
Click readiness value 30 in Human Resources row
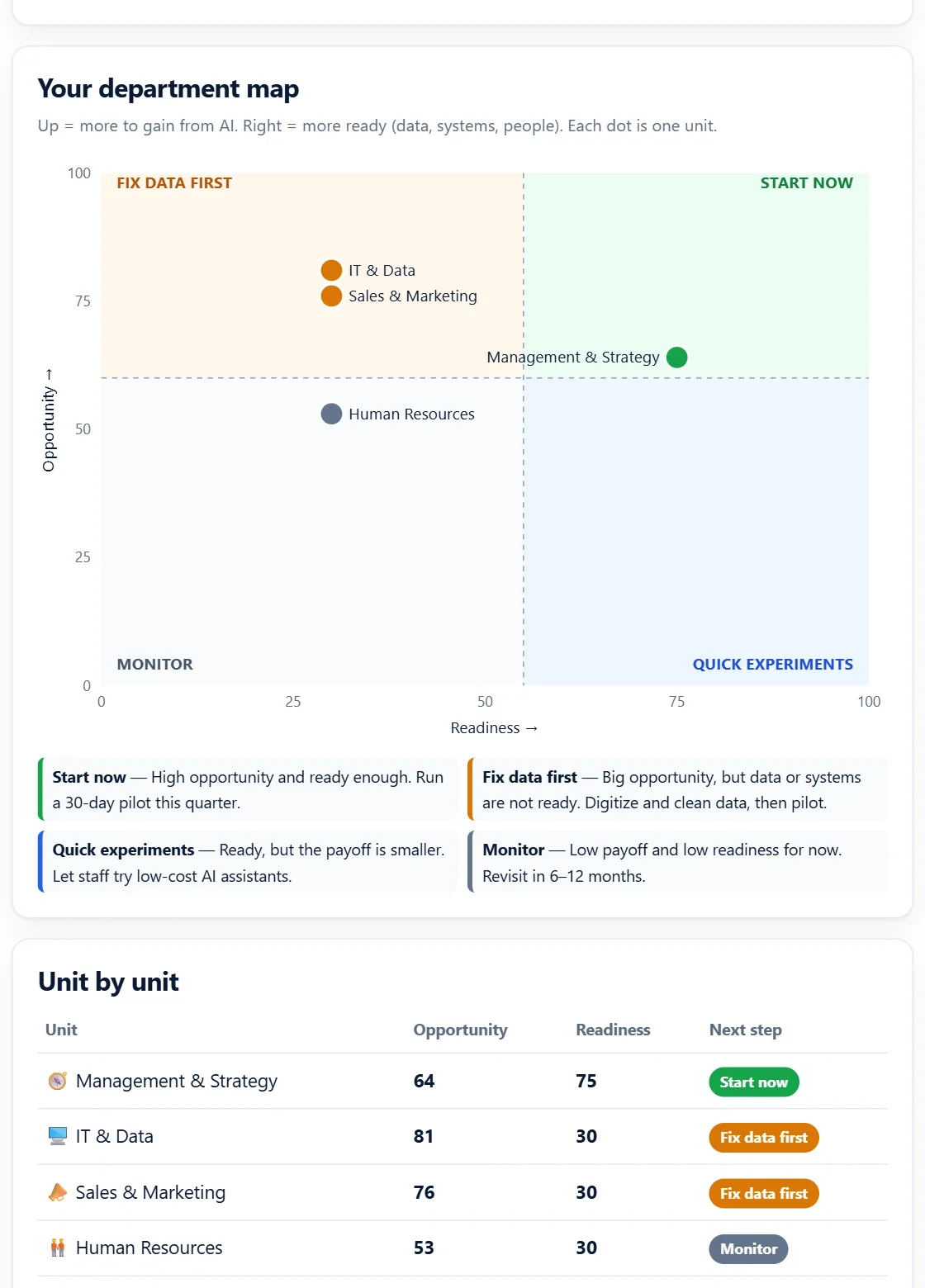pos(586,1248)
